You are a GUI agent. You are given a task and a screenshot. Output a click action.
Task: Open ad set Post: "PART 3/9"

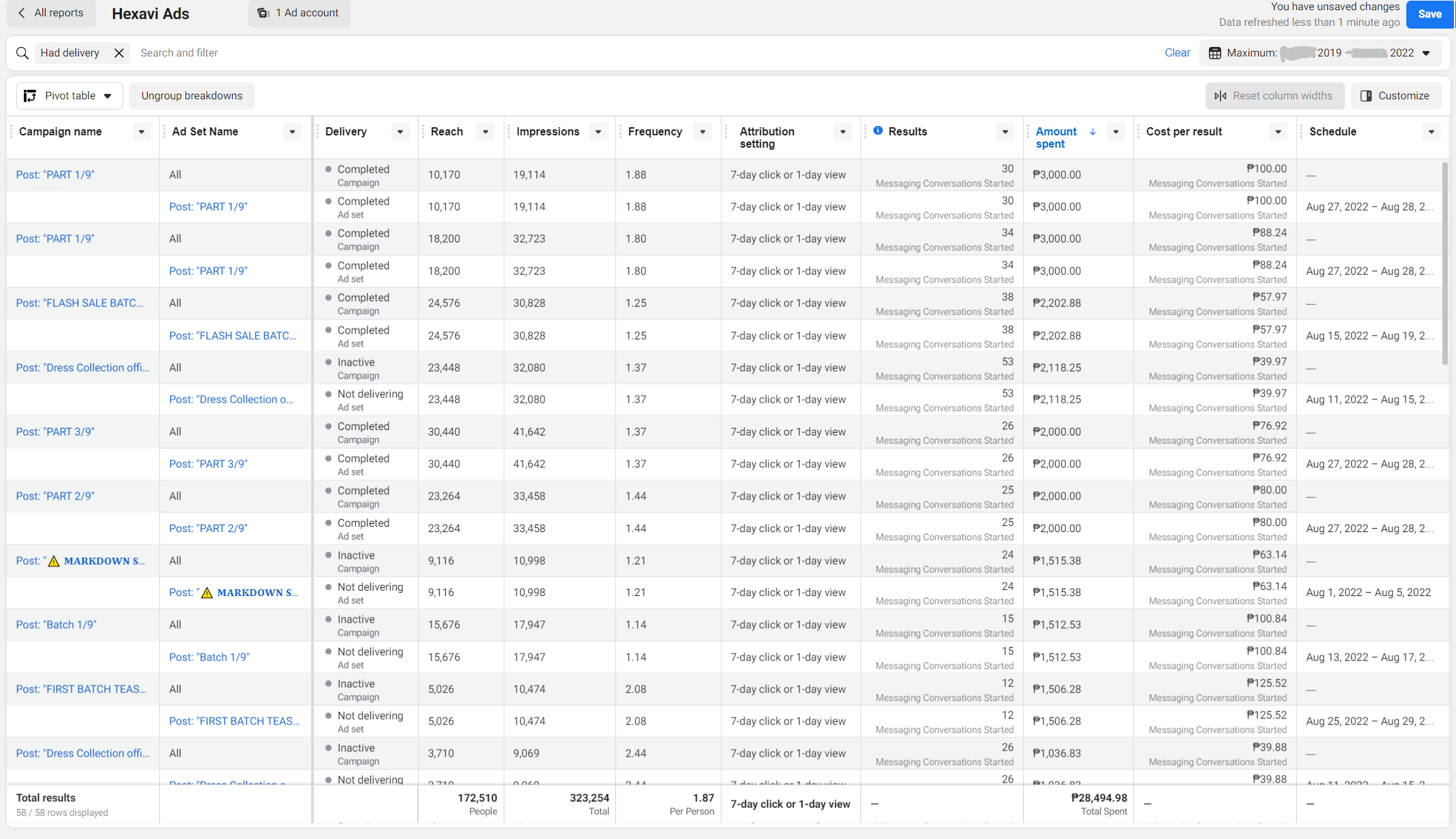pos(208,464)
